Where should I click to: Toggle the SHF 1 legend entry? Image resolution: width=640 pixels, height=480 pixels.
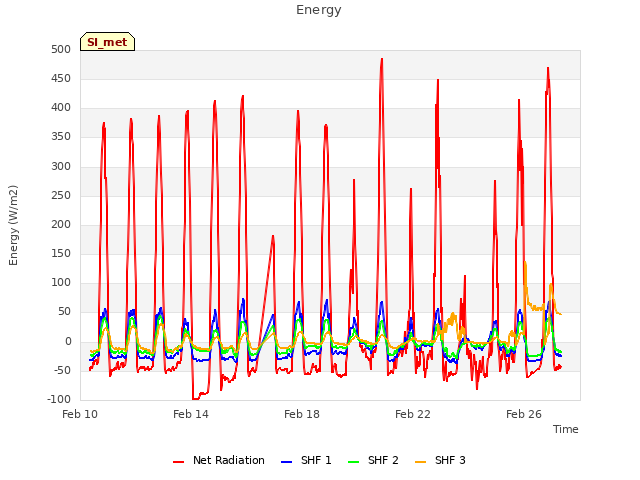(x=306, y=460)
